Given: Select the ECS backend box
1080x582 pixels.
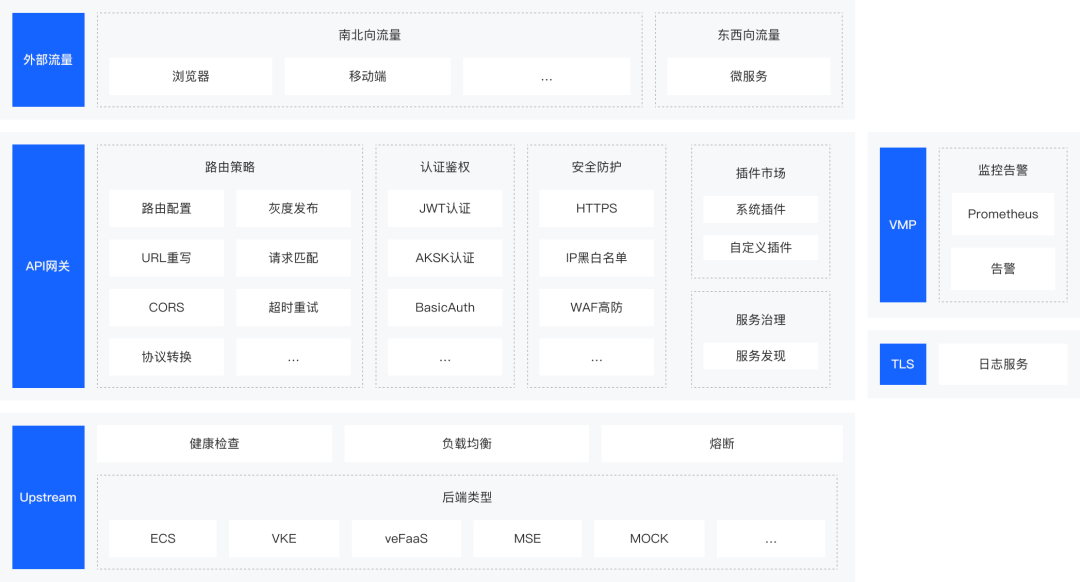Looking at the screenshot, I should [x=163, y=539].
